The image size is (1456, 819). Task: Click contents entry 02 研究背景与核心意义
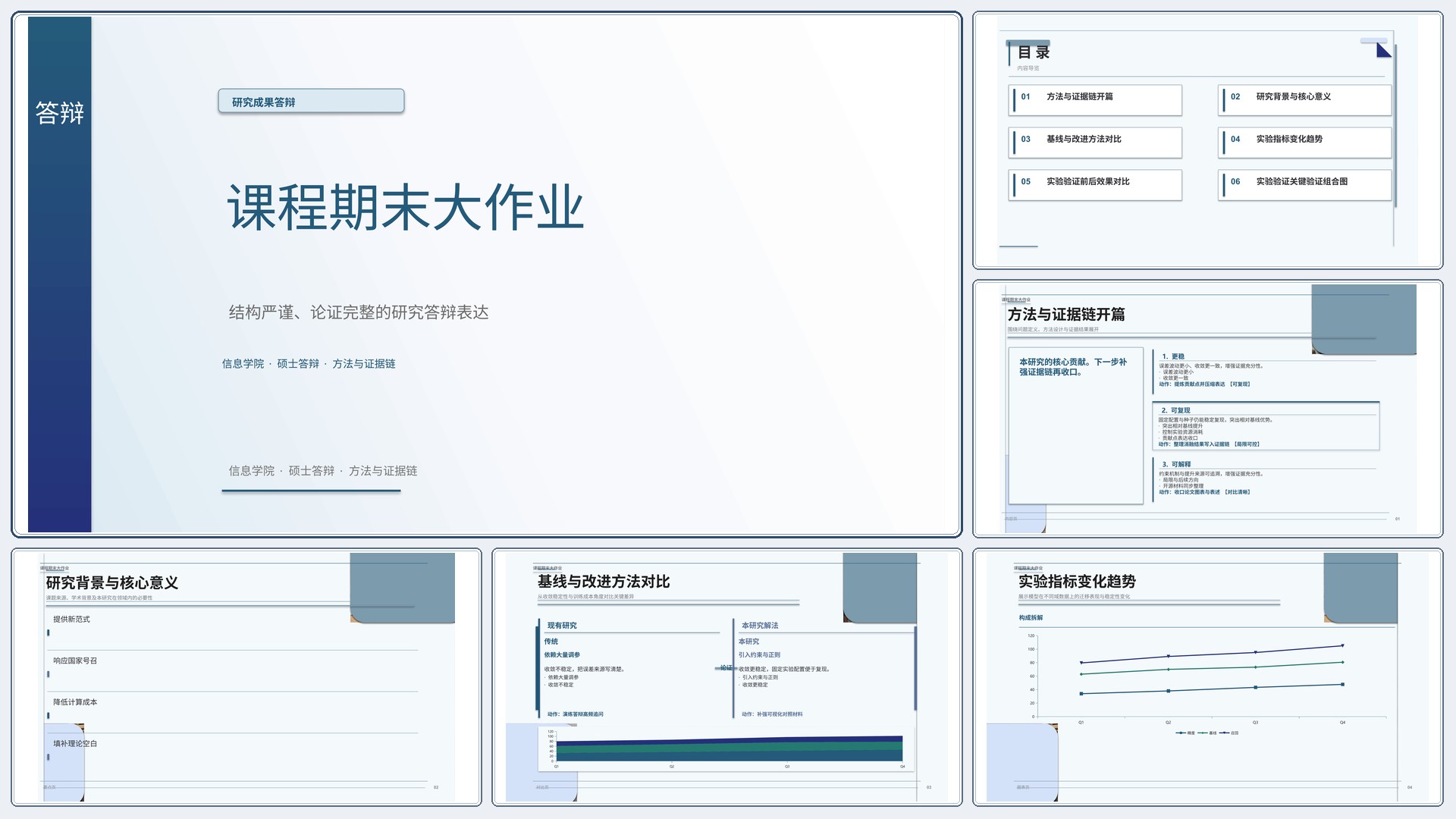1304,99
